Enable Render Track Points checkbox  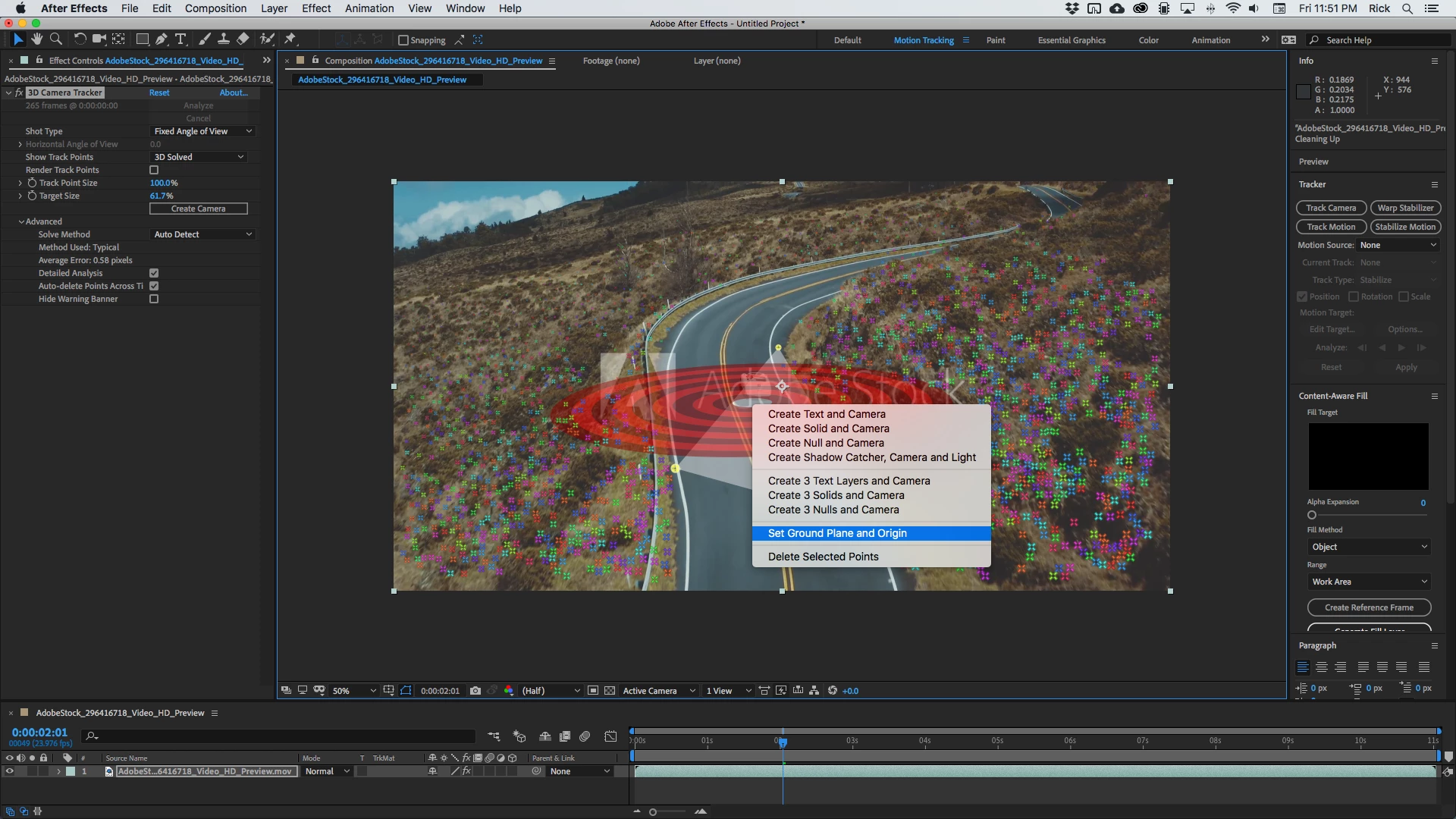[x=154, y=170]
